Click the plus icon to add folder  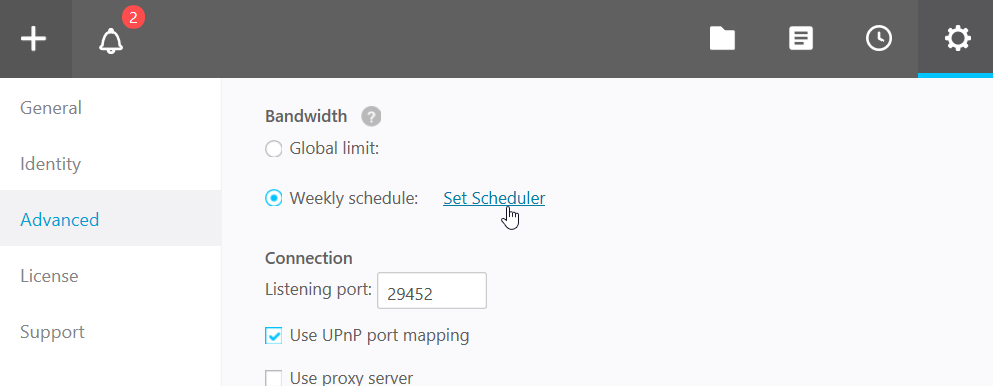point(34,39)
